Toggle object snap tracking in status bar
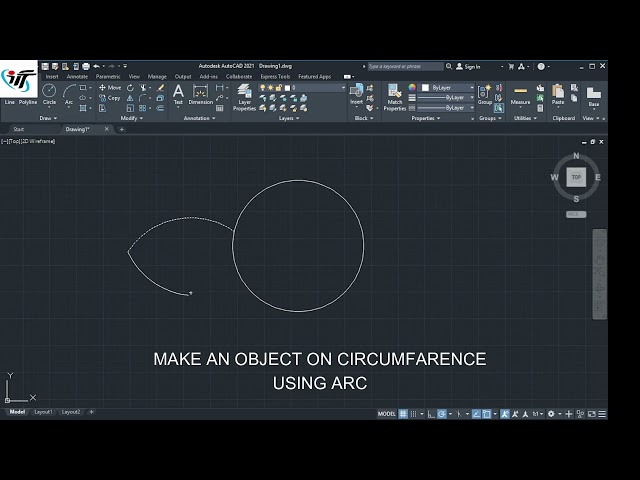Screen dimensions: 640x480 [x=476, y=414]
